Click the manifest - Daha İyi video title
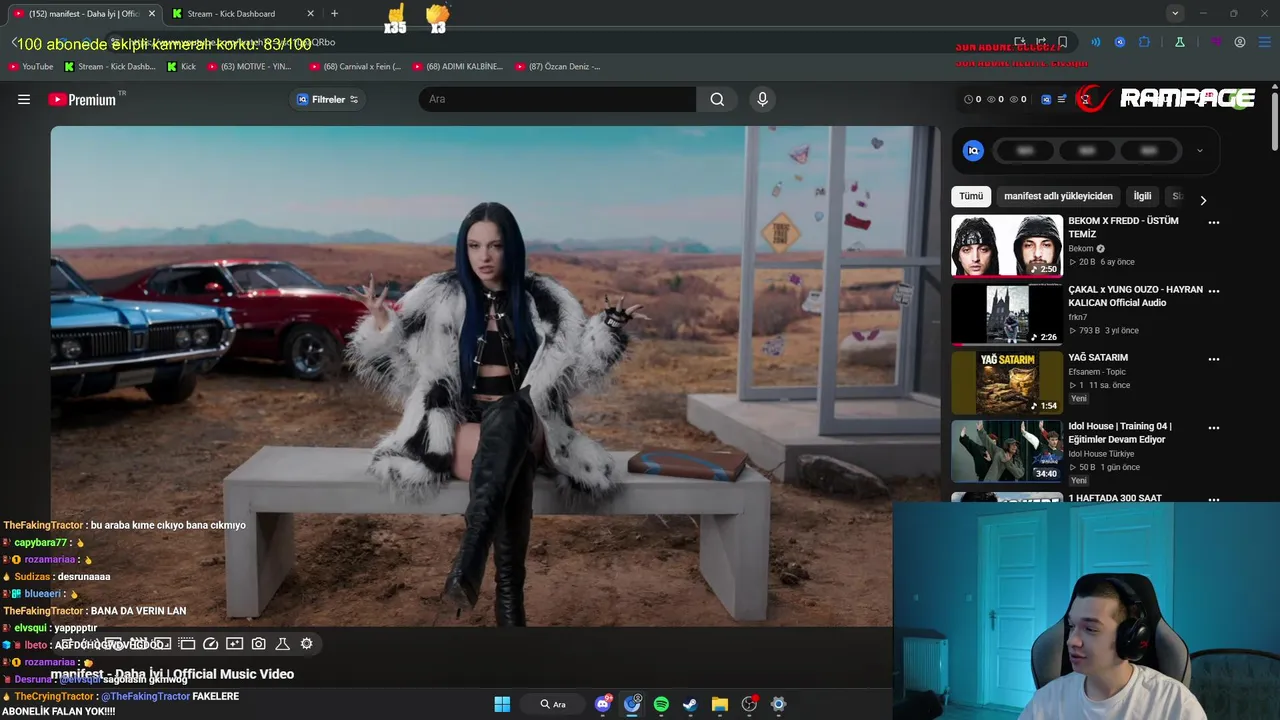Screen dimensions: 1280x720 tap(172, 674)
